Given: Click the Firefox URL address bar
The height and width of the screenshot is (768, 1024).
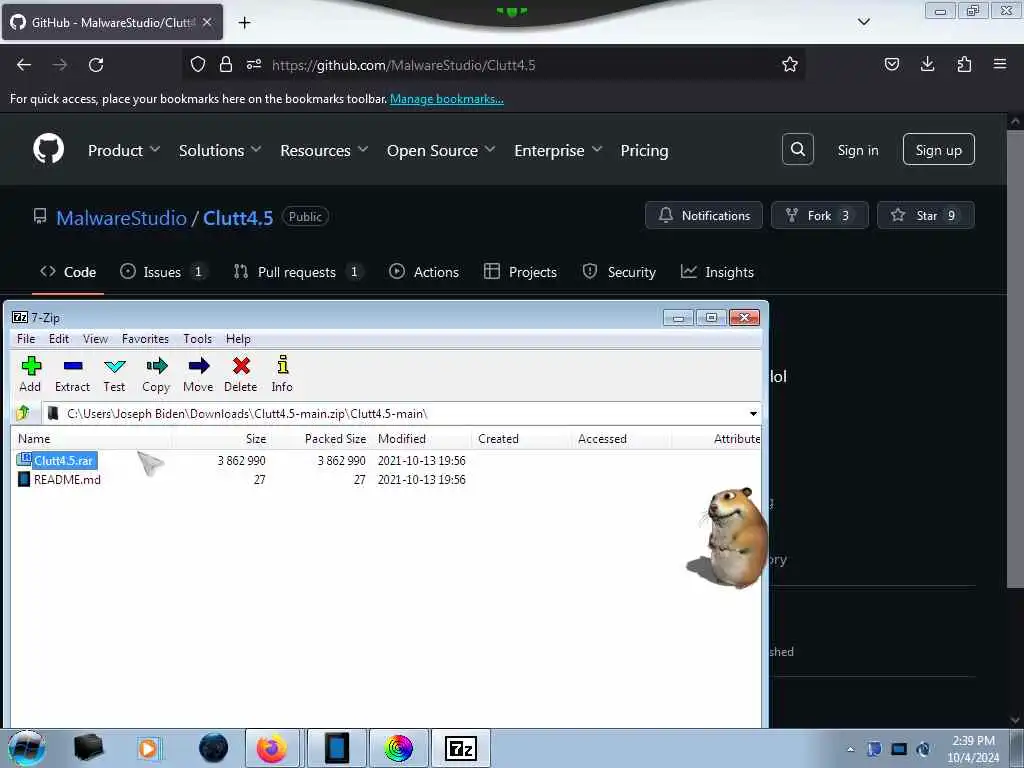Looking at the screenshot, I should [496, 65].
